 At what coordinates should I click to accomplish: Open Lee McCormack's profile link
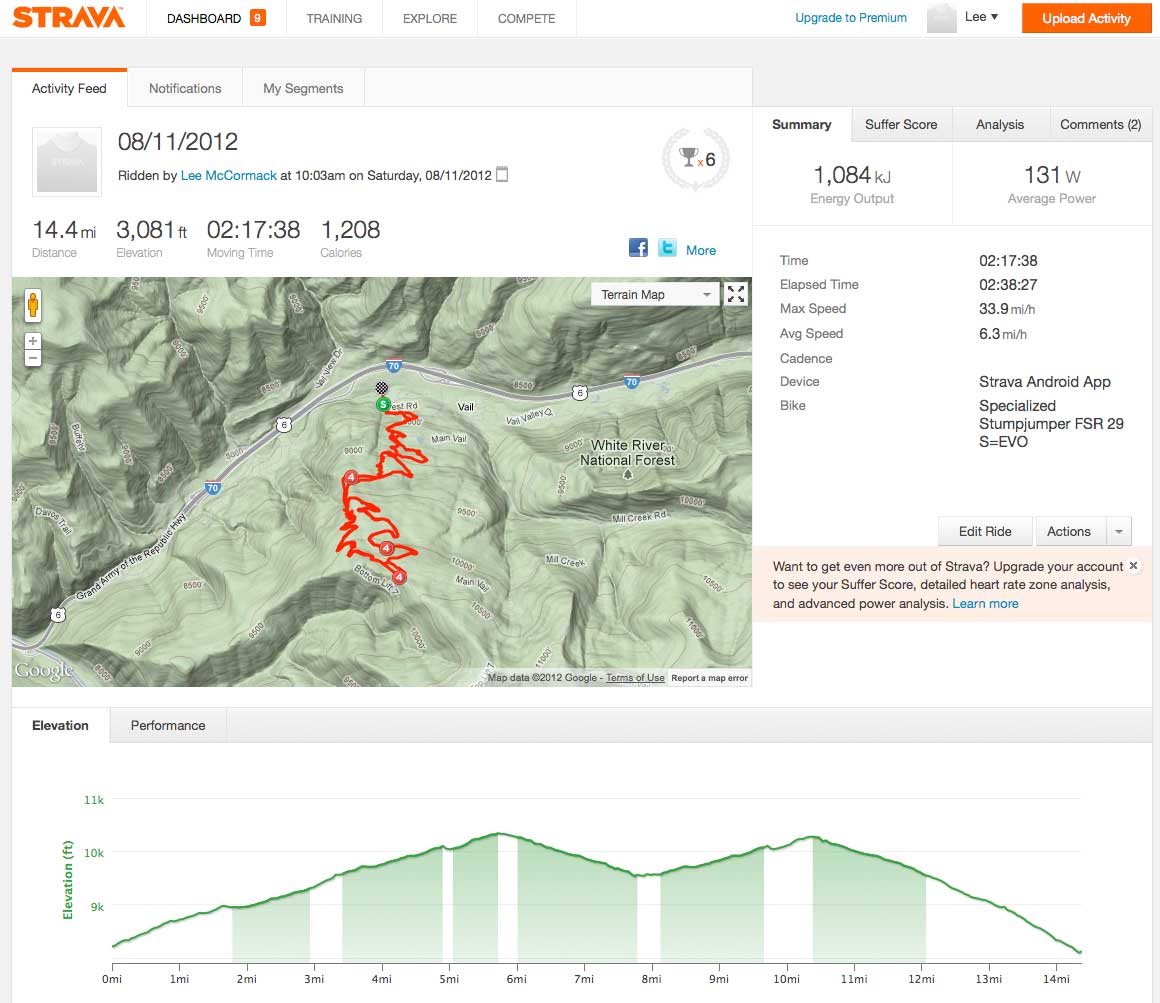pos(229,175)
